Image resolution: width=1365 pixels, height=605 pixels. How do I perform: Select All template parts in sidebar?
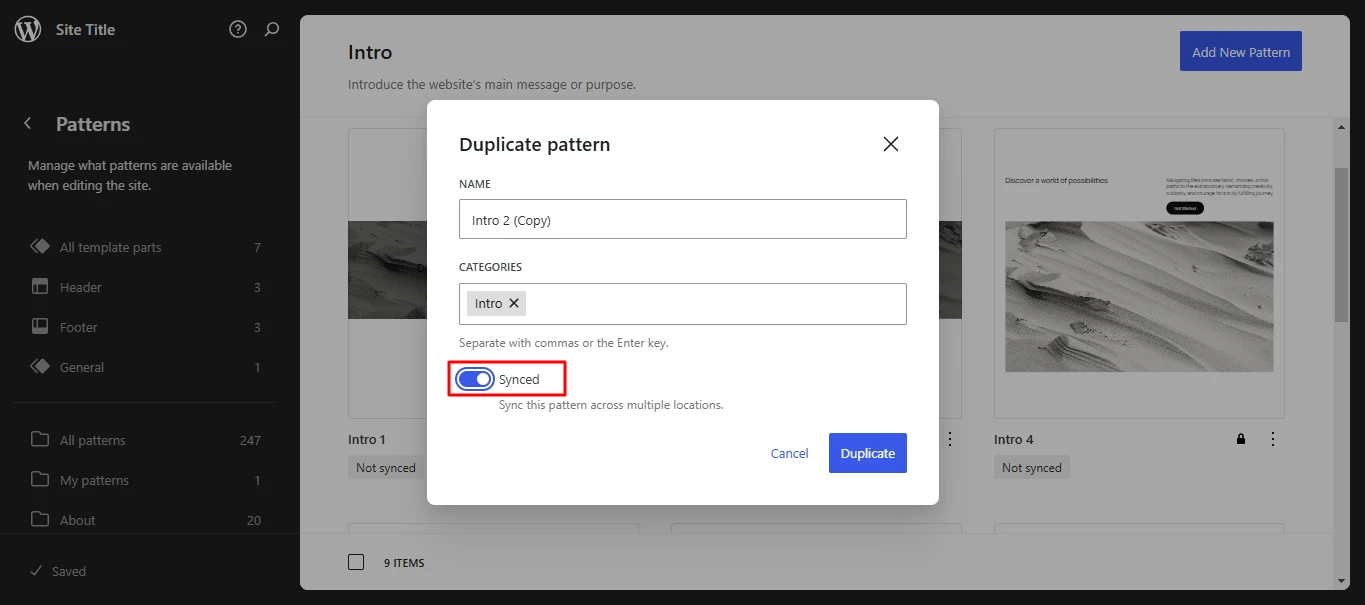(110, 247)
